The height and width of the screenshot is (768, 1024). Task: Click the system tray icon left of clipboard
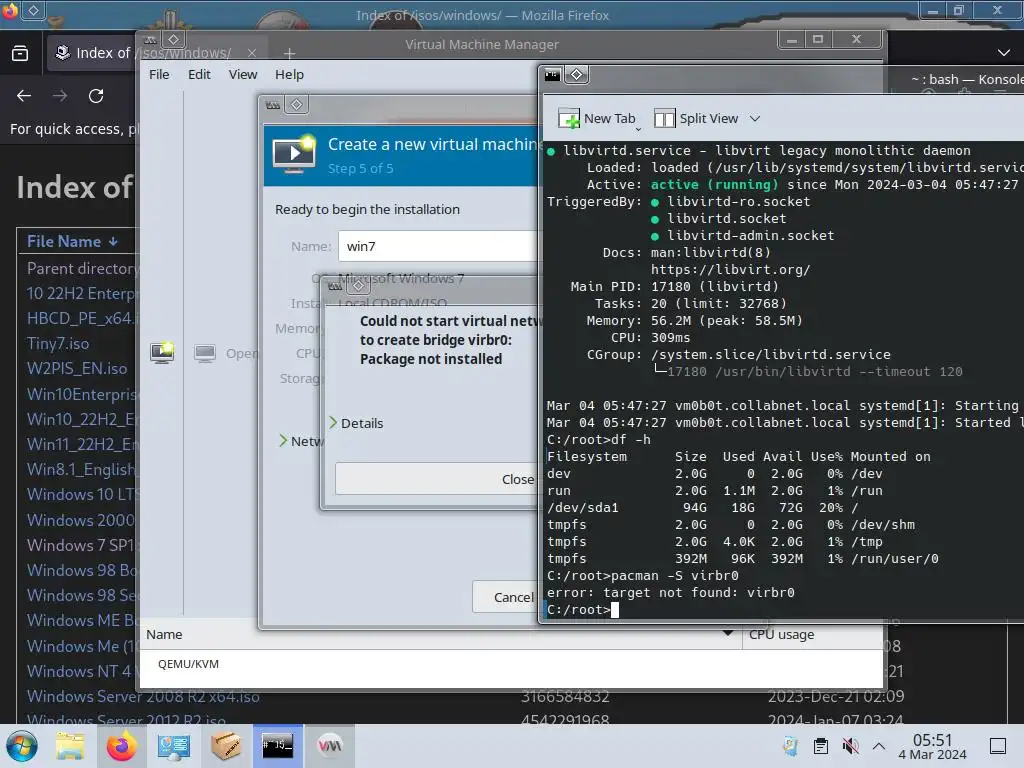click(x=790, y=746)
